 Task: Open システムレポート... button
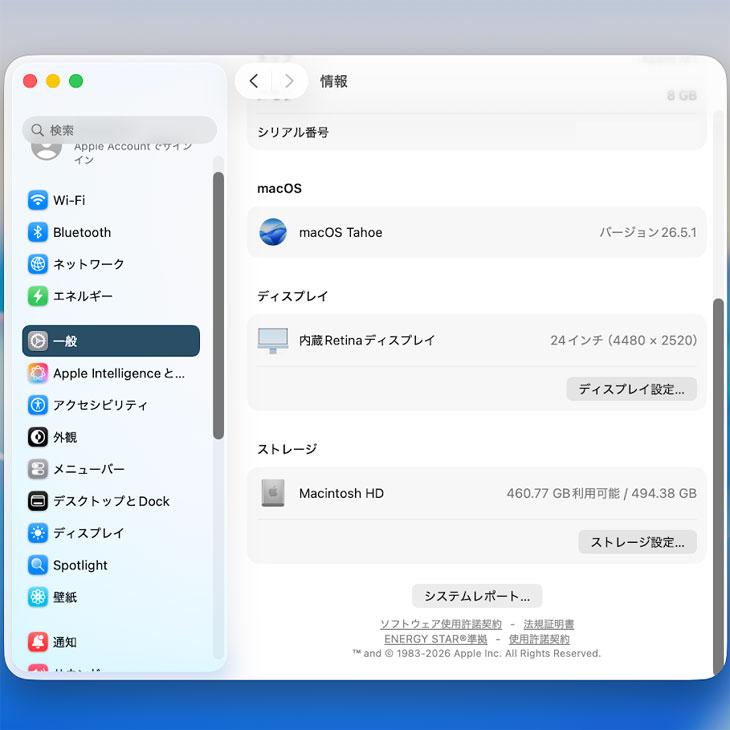pyautogui.click(x=477, y=596)
